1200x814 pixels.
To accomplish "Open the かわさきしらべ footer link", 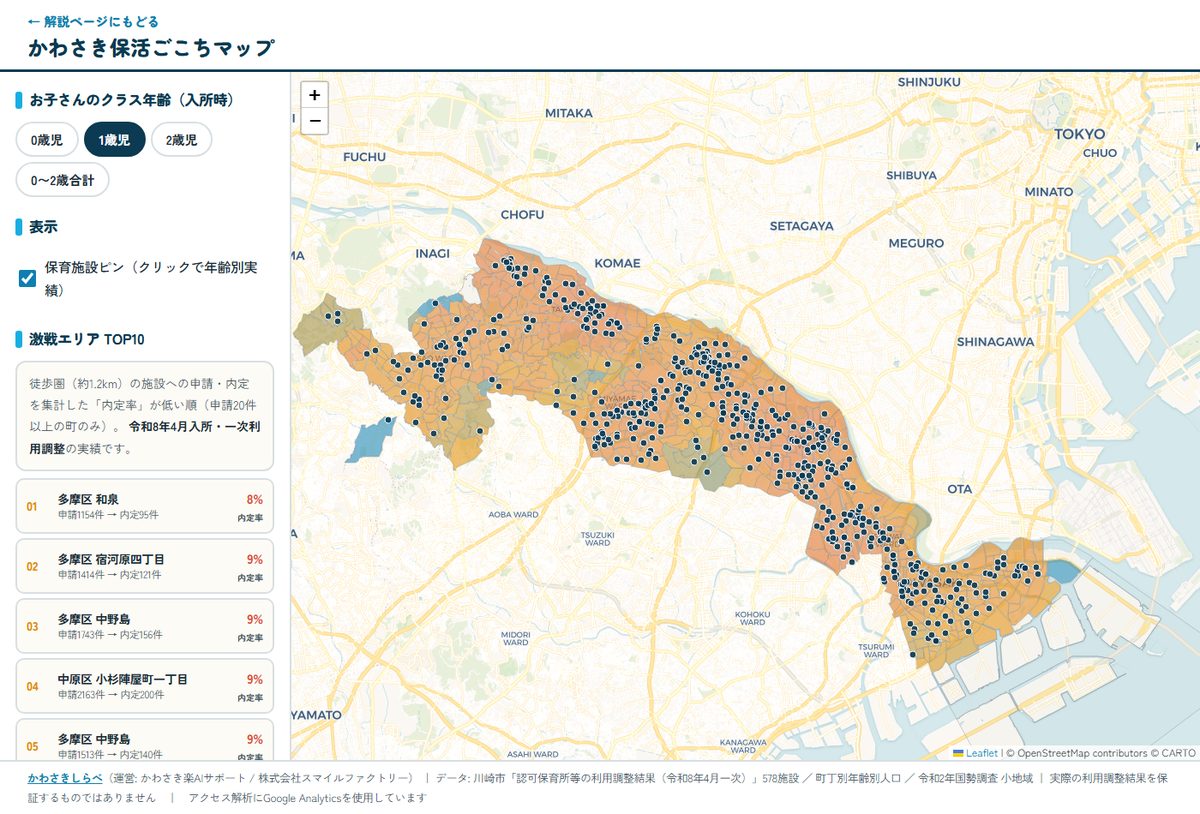I will coord(66,777).
